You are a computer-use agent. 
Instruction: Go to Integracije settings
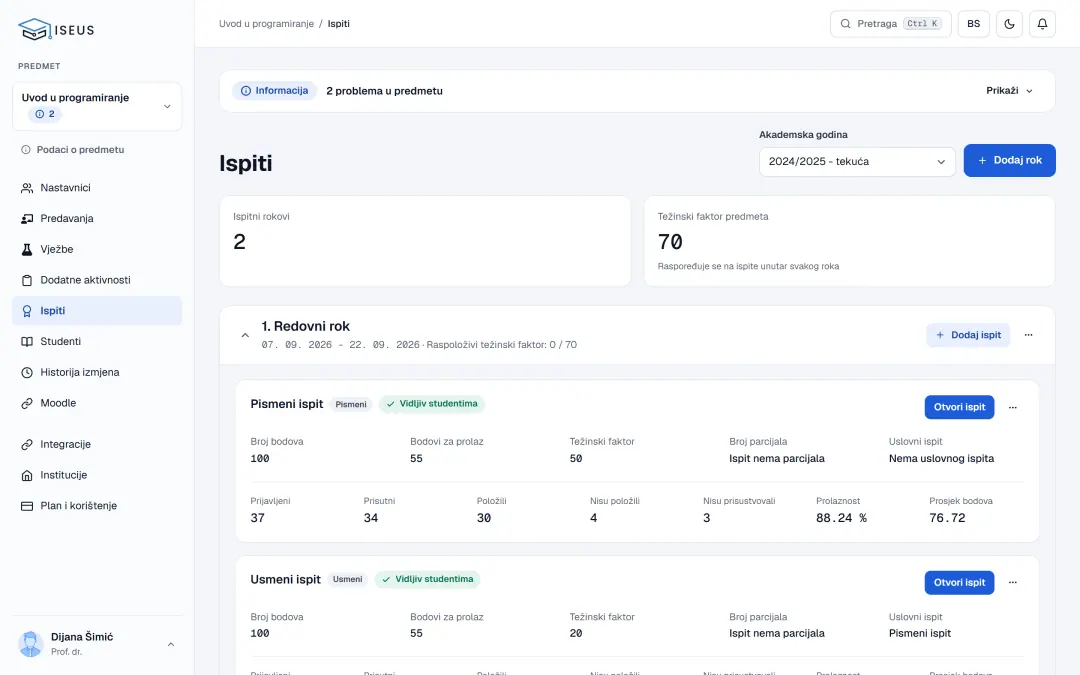(x=97, y=444)
